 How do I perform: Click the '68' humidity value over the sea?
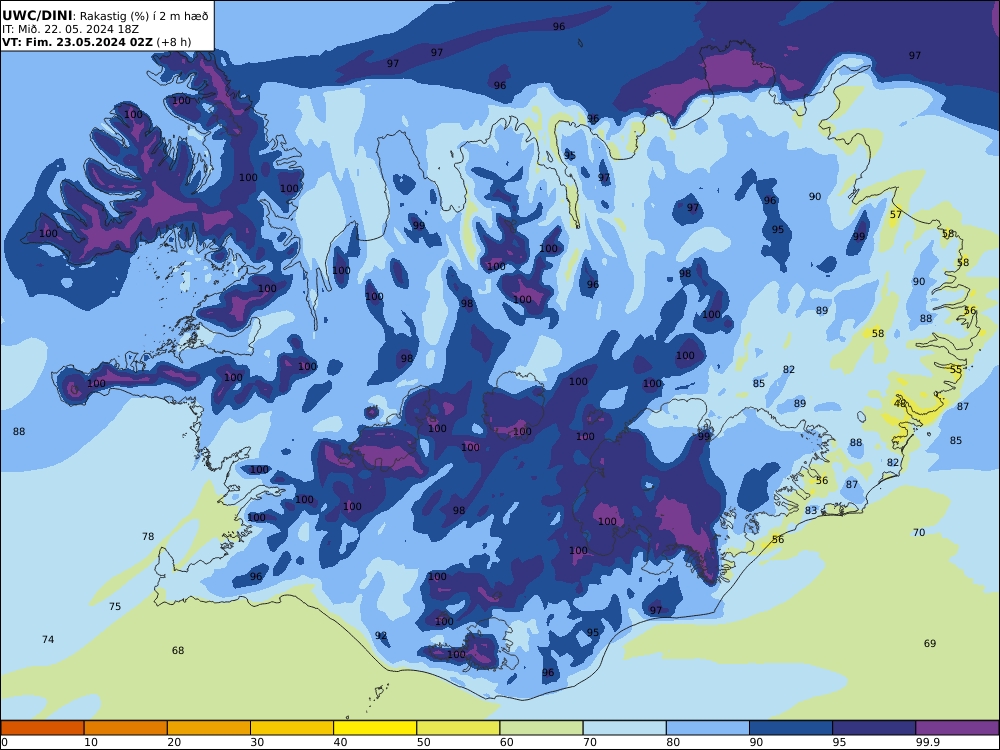178,651
